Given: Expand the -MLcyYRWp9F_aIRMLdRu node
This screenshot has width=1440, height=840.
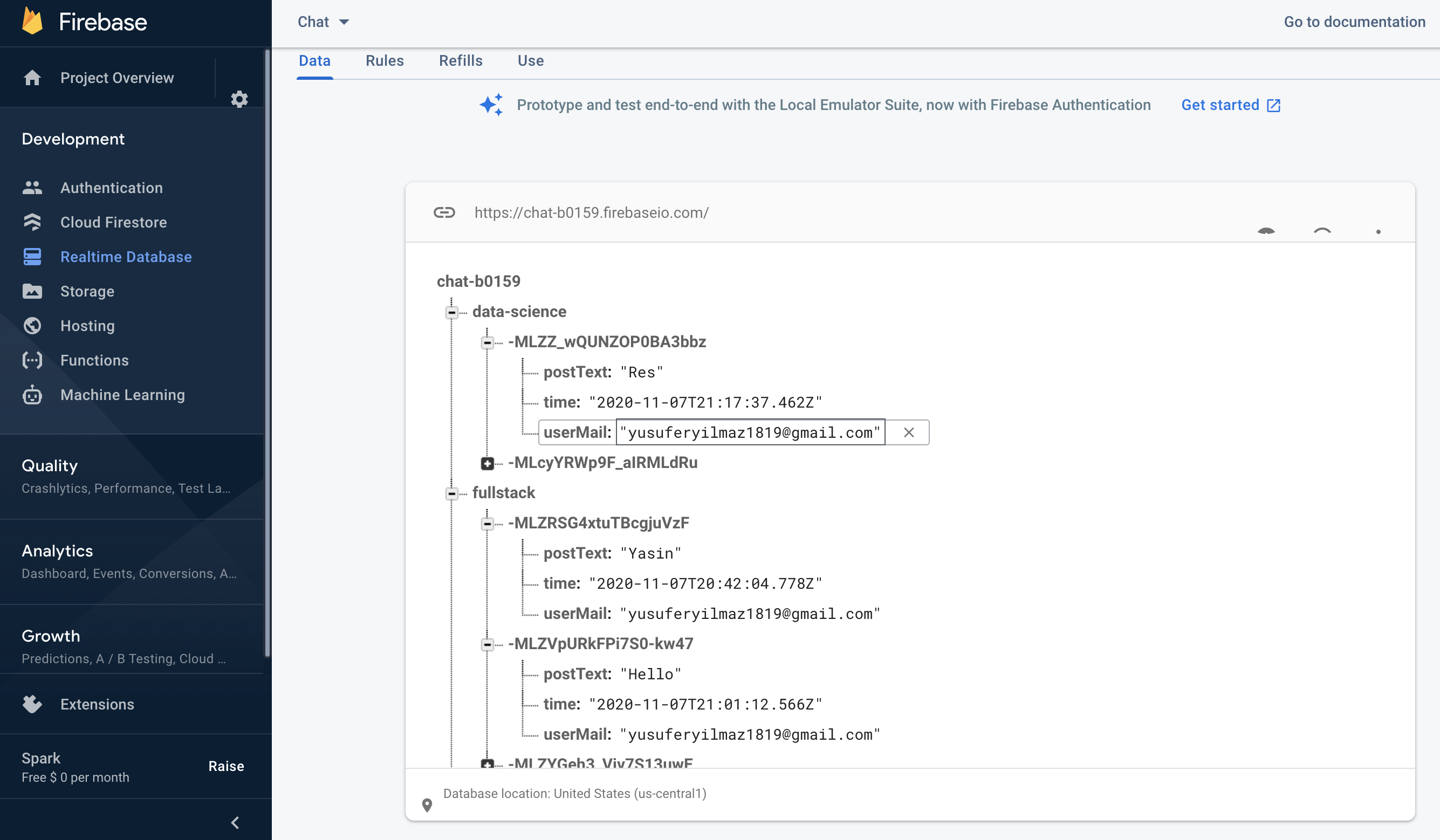Looking at the screenshot, I should coord(487,464).
